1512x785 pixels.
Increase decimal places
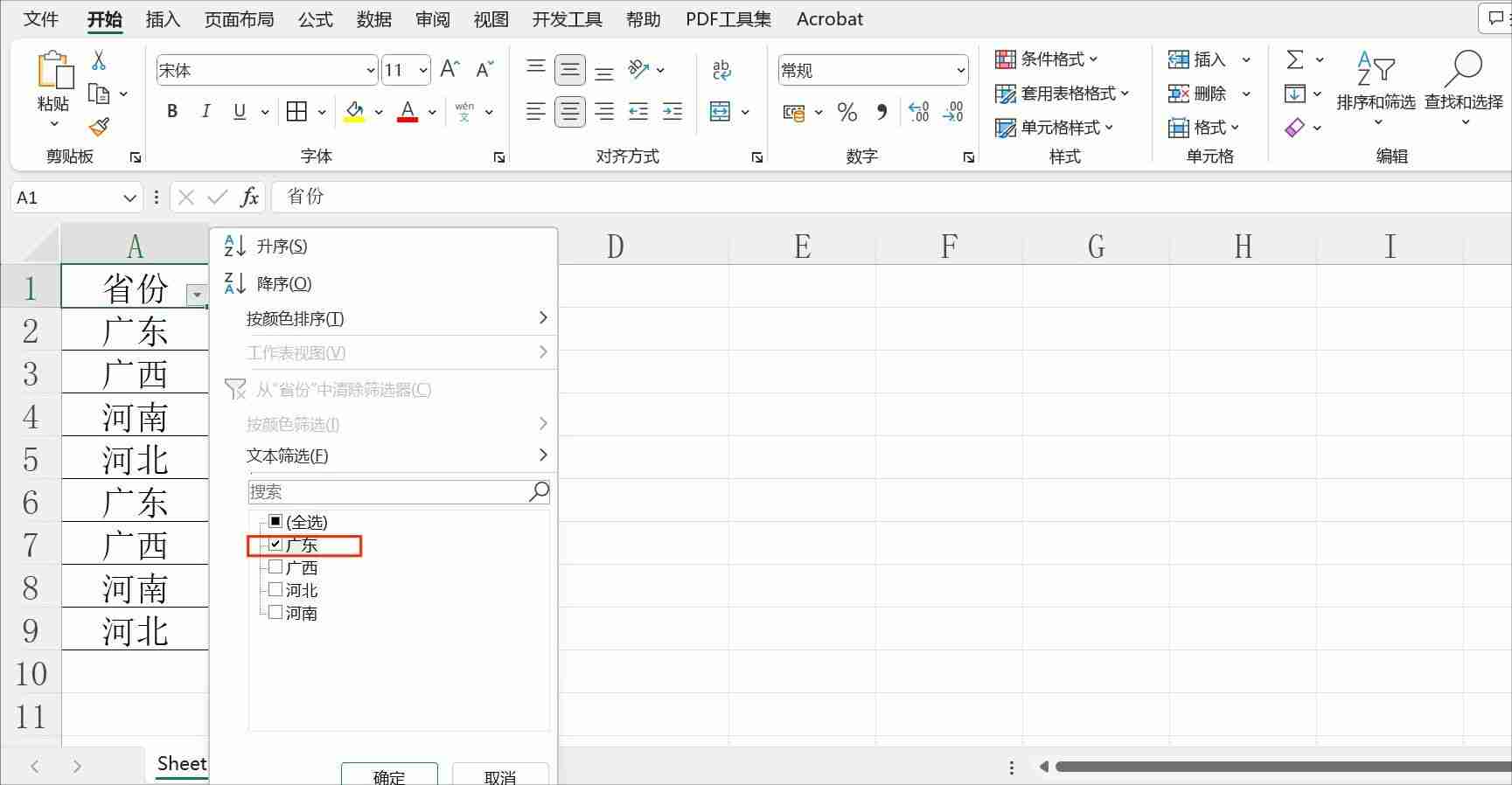(x=918, y=112)
